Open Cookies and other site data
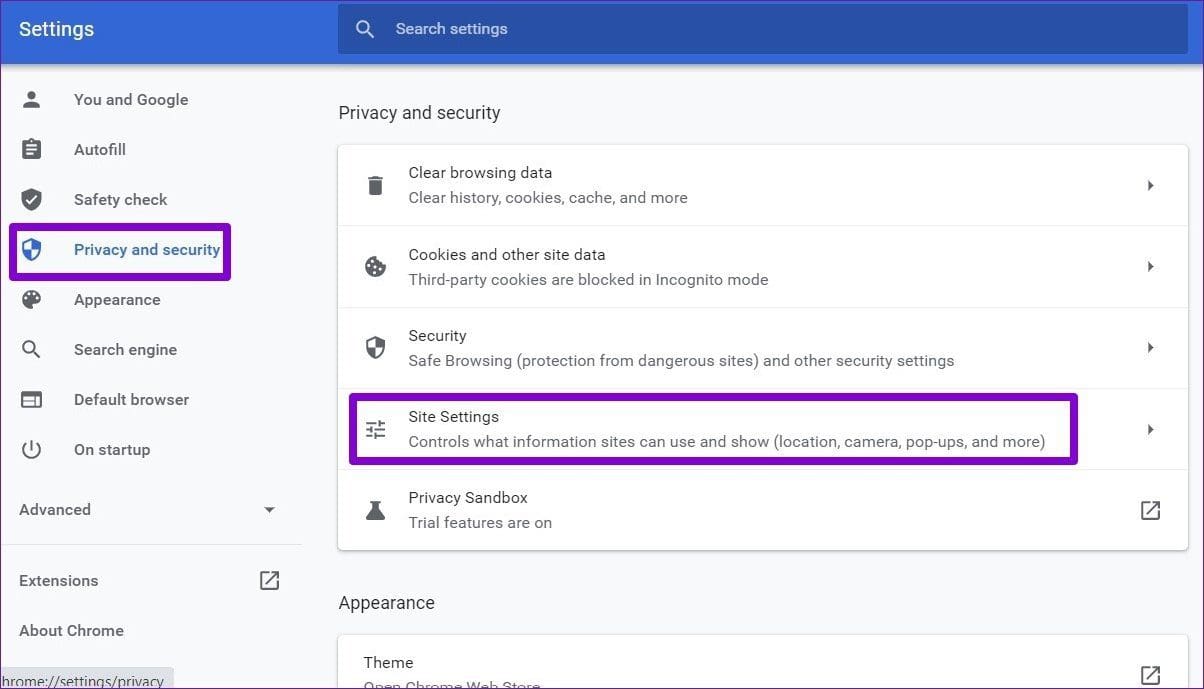 [763, 267]
